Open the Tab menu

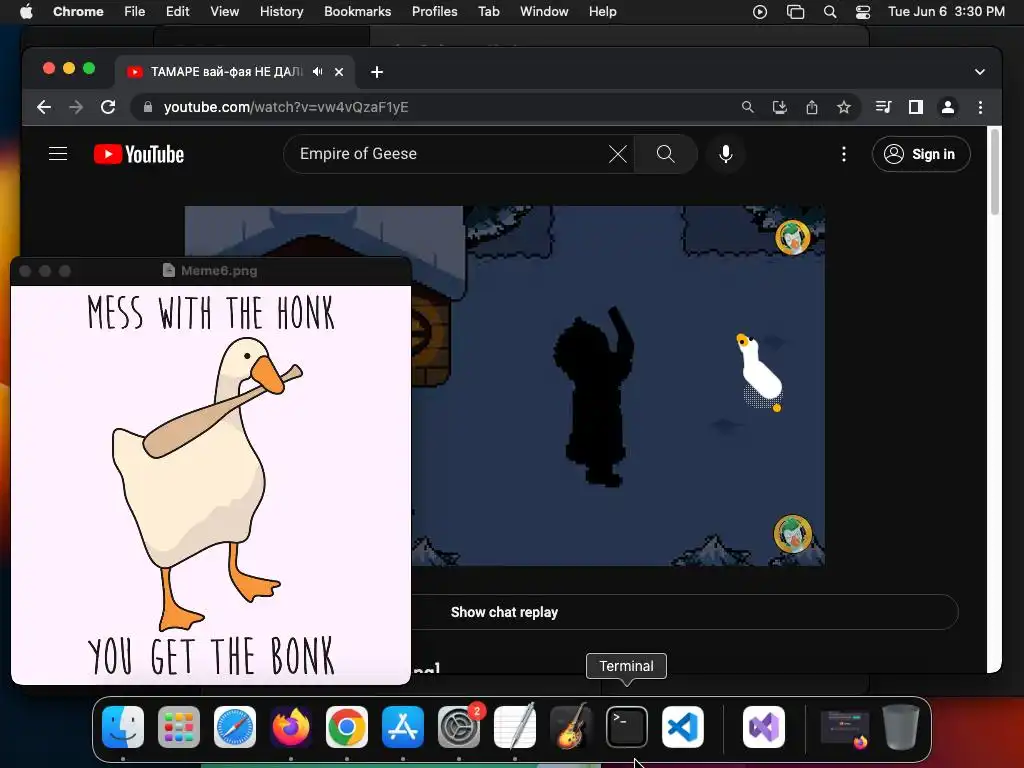coord(488,12)
